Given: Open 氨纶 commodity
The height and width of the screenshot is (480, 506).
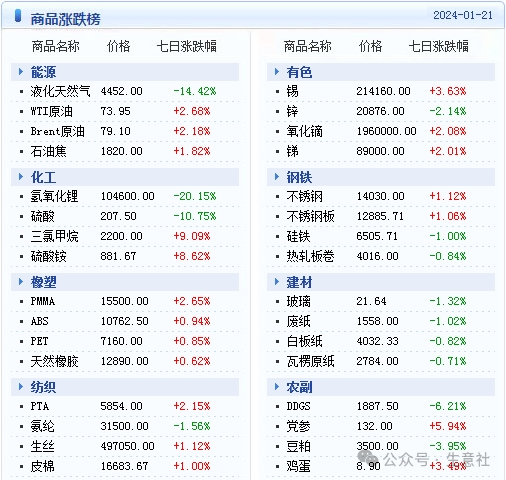Looking at the screenshot, I should pyautogui.click(x=42, y=426).
